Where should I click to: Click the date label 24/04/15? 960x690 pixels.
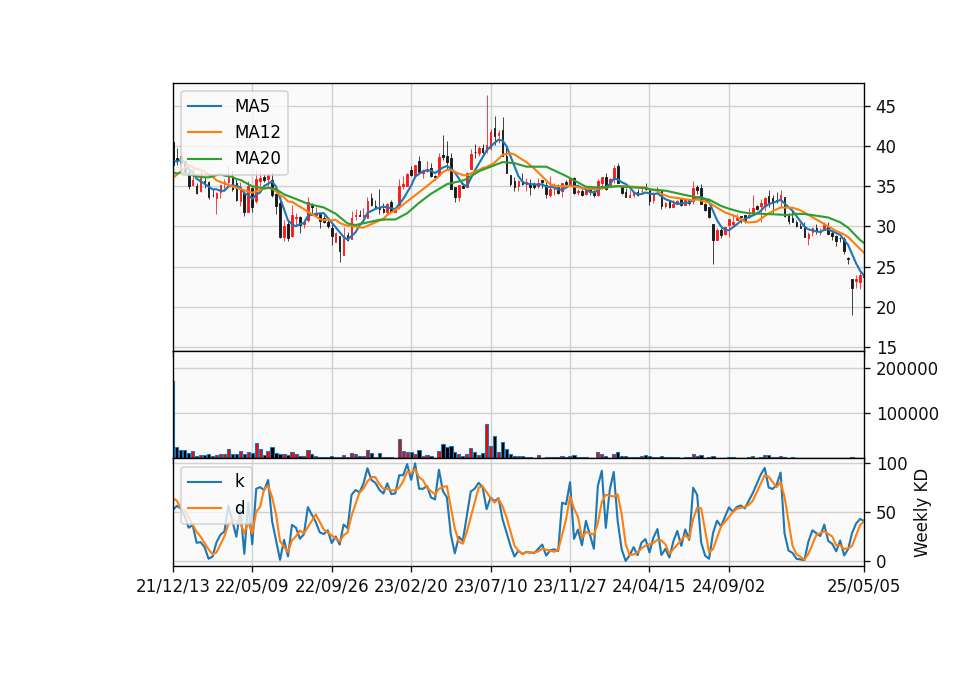(x=649, y=586)
